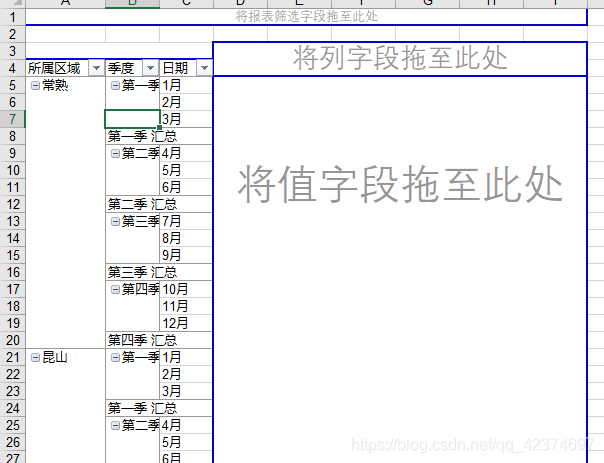Select the 10月 cell
This screenshot has width=604, height=463.
[186, 289]
